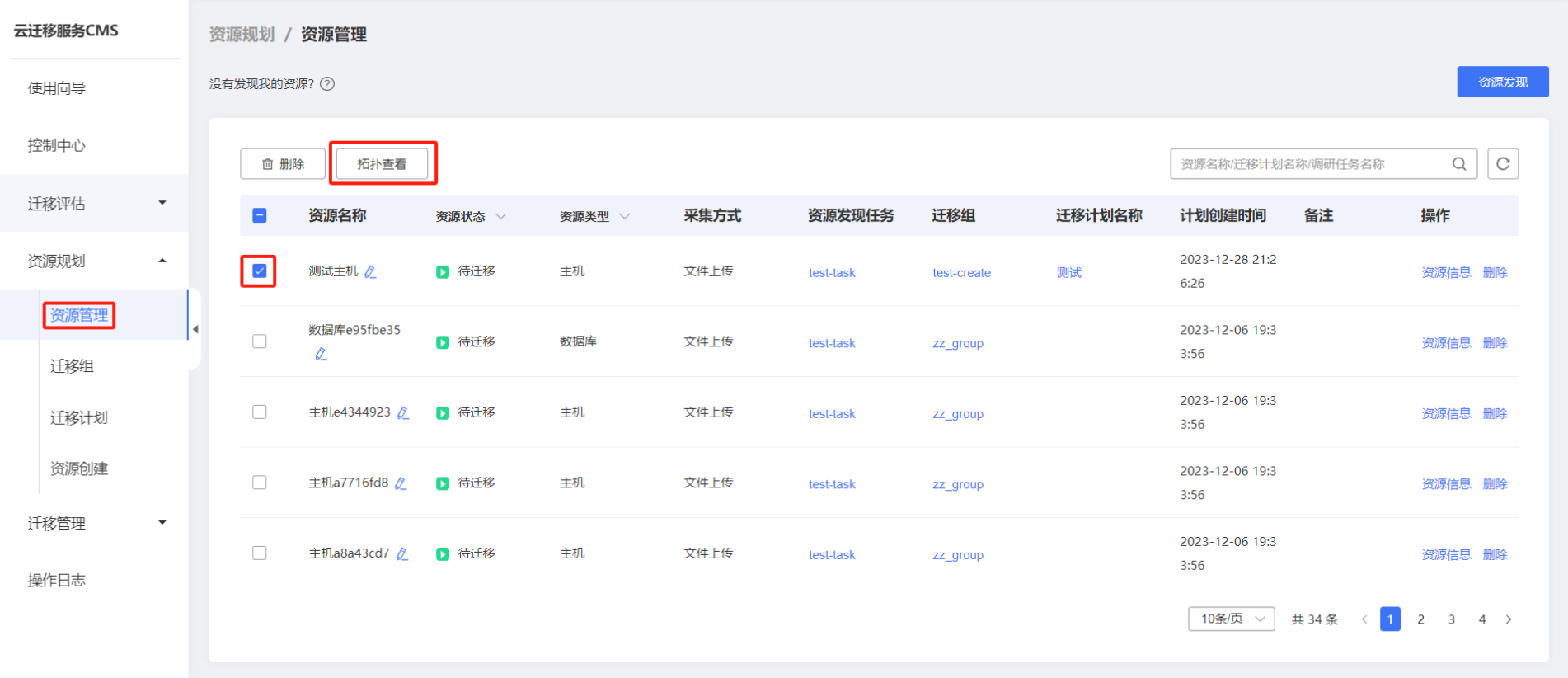Click the 资源名称 column header
1568x678 pixels.
(x=337, y=215)
